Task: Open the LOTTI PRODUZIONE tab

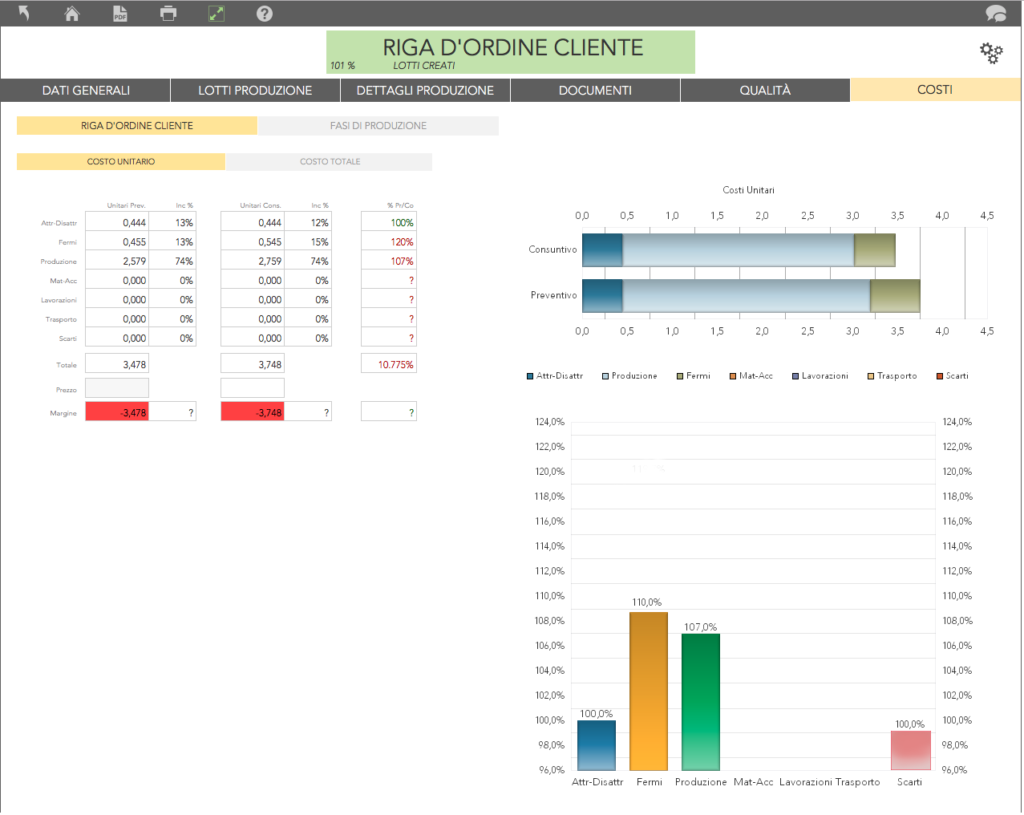Action: [x=255, y=90]
